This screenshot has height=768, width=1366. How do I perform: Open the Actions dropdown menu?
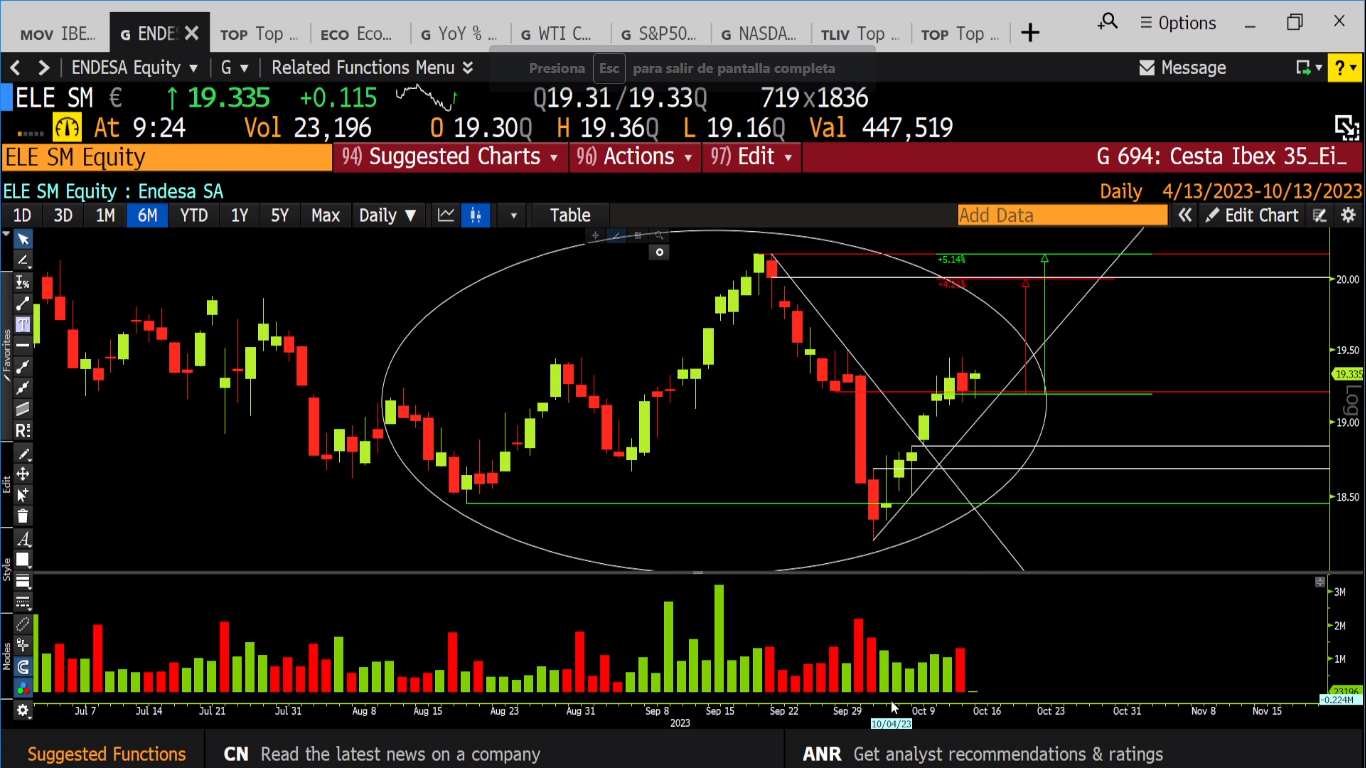click(635, 157)
